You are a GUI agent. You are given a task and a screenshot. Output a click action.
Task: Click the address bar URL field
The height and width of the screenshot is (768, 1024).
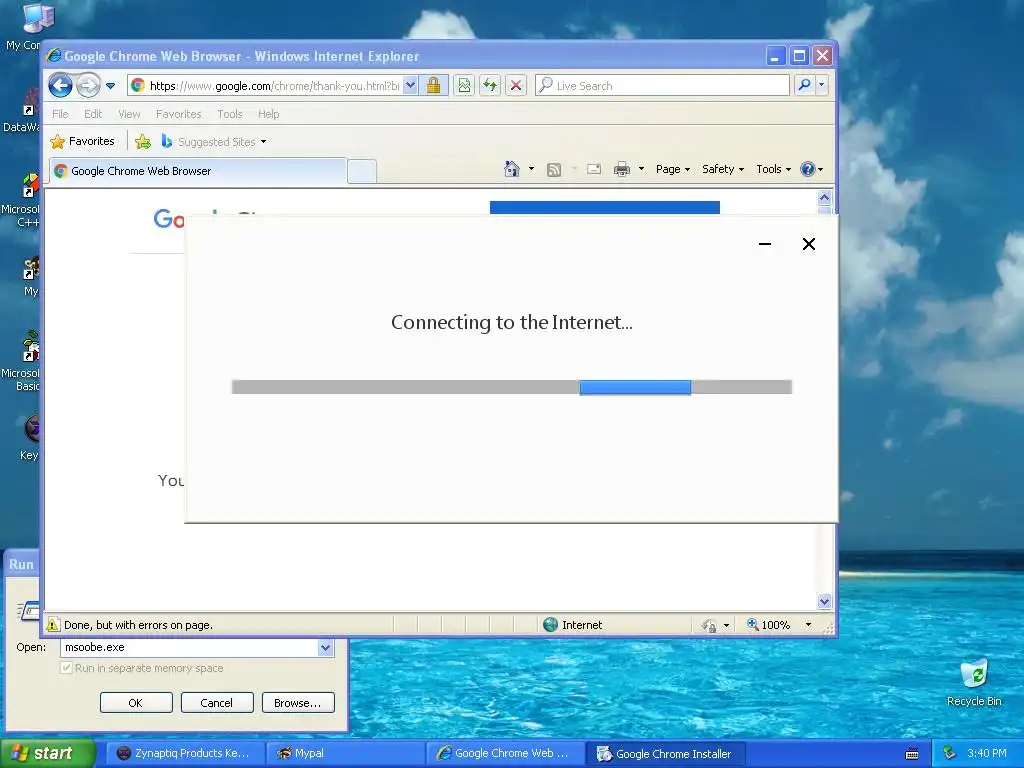[x=265, y=86]
